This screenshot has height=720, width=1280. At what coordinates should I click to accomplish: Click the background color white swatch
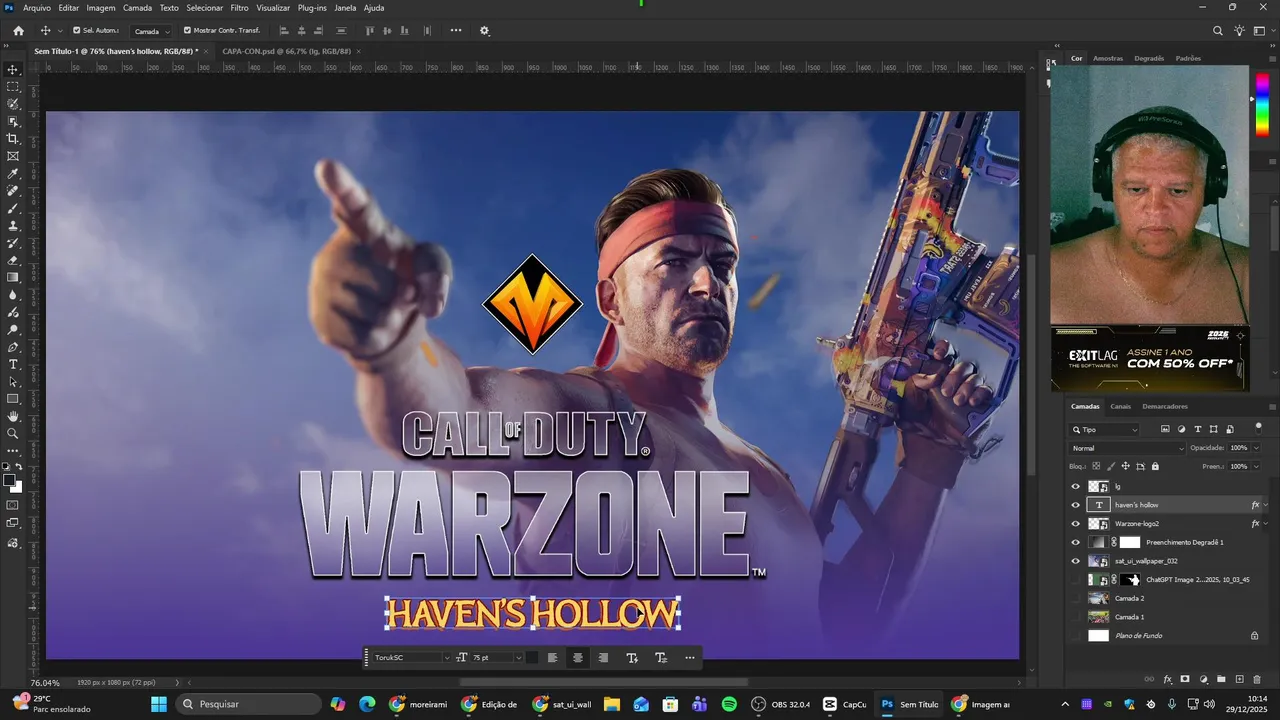click(x=19, y=489)
